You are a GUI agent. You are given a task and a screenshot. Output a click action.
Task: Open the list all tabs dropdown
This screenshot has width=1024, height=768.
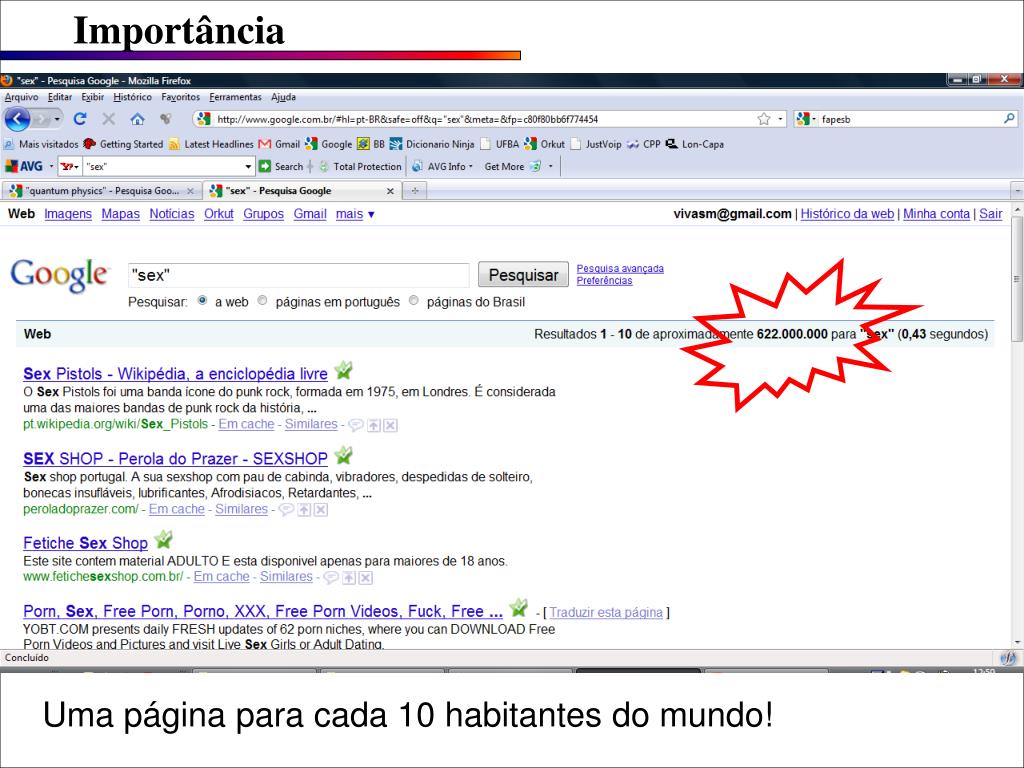1017,191
